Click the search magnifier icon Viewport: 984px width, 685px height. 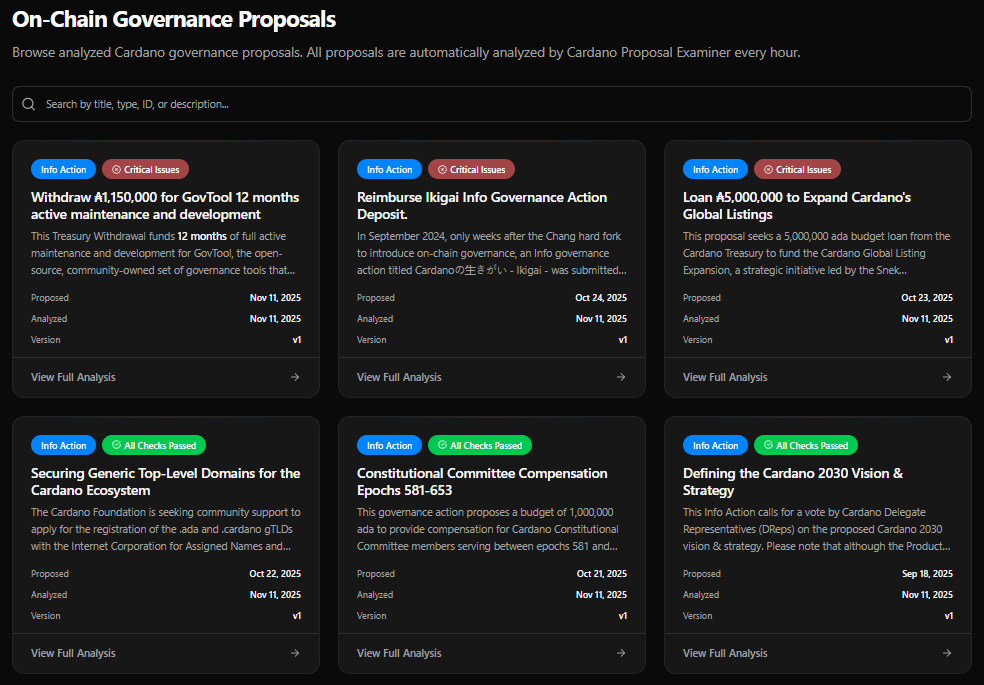(27, 103)
